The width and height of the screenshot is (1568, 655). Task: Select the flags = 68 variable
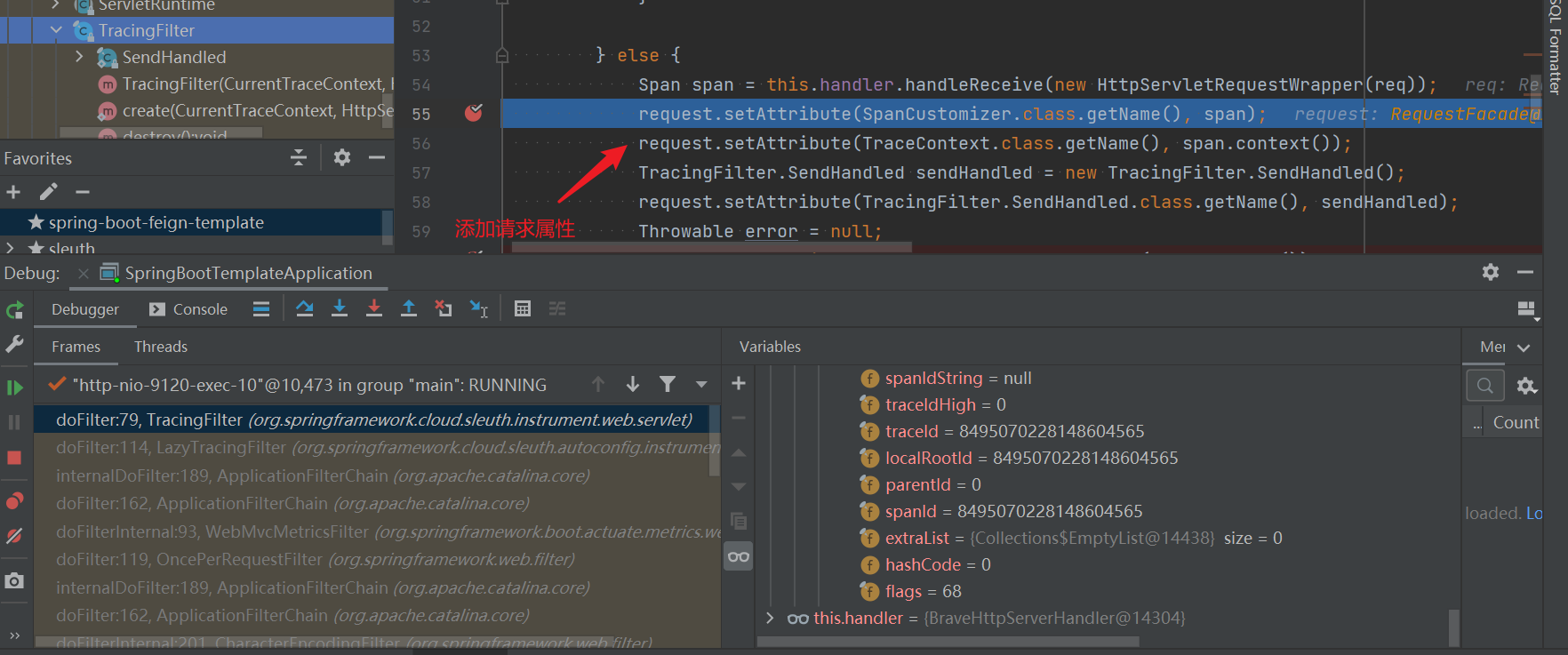pos(910,591)
